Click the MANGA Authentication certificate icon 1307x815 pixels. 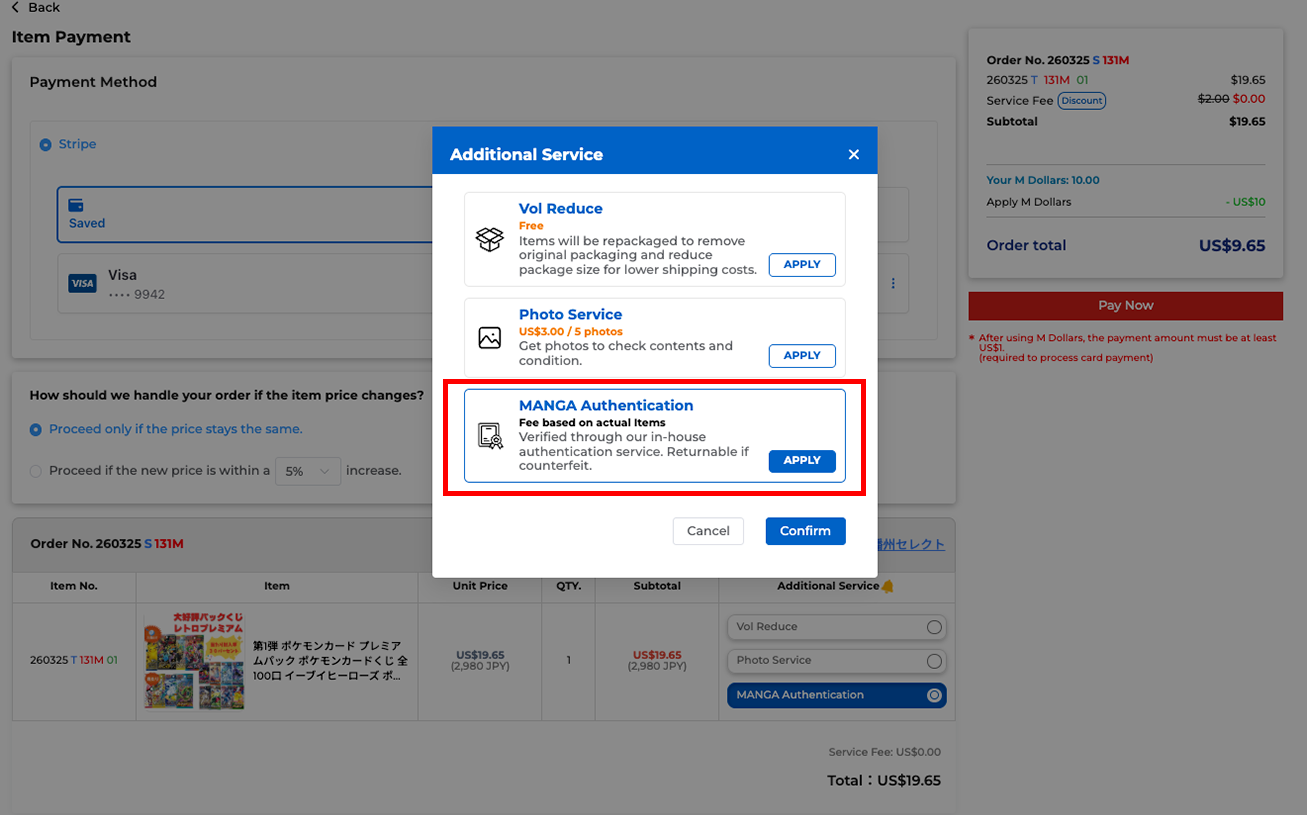489,436
